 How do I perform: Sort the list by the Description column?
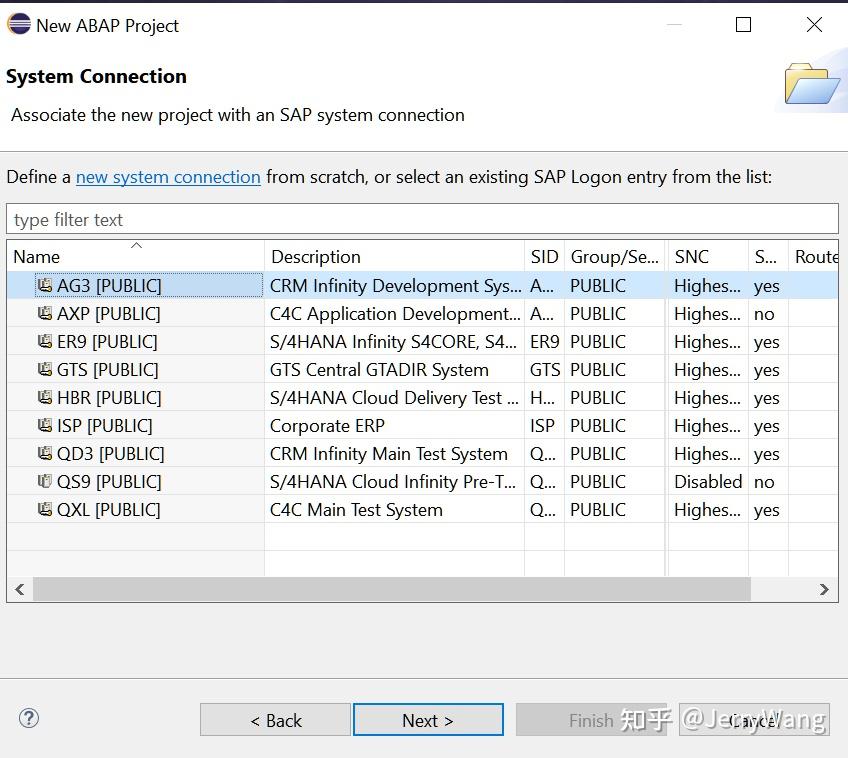tap(315, 256)
